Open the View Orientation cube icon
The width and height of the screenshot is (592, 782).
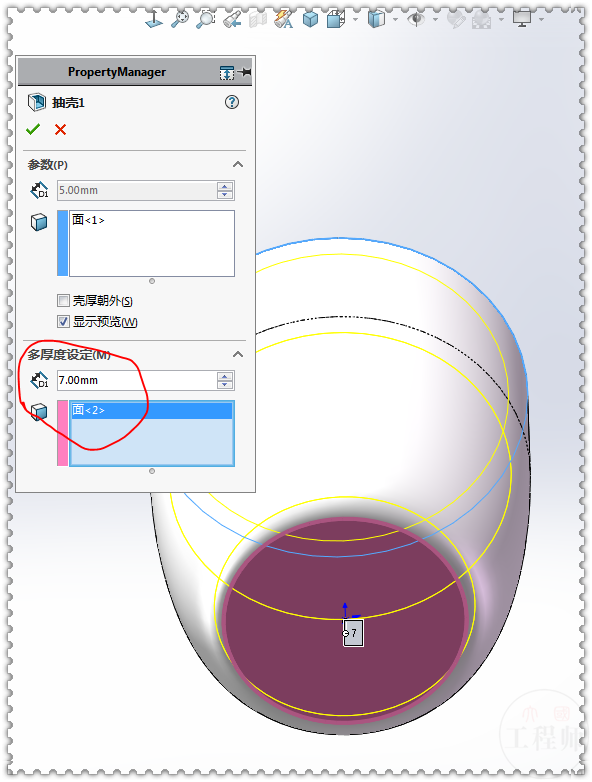(336, 19)
